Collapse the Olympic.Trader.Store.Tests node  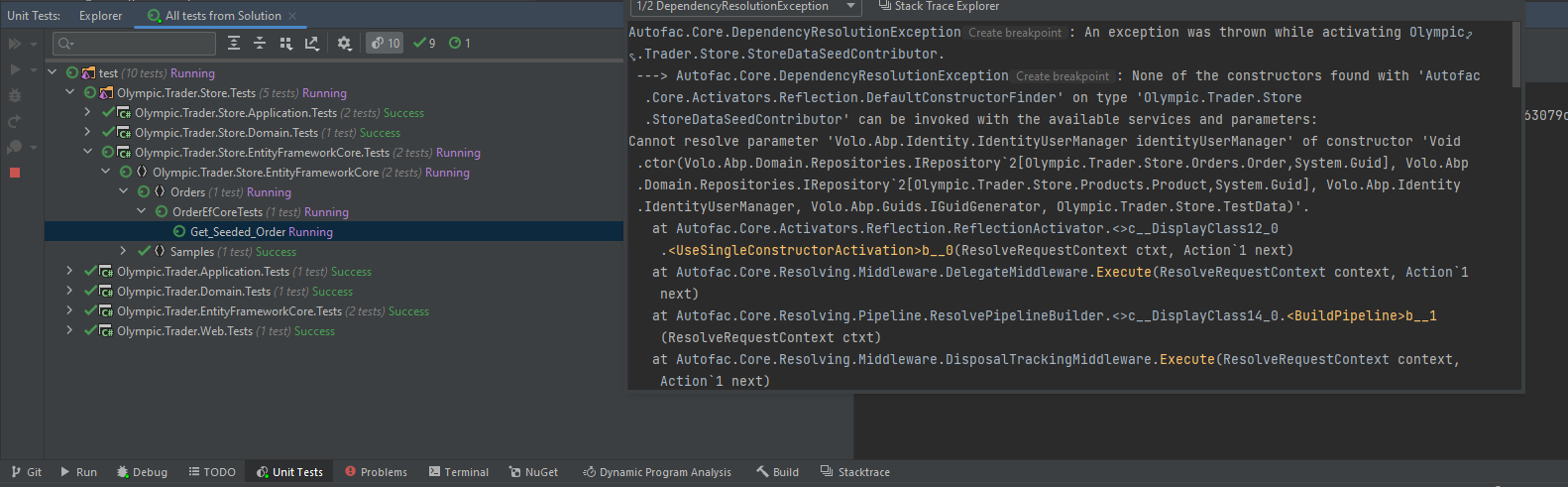point(70,93)
